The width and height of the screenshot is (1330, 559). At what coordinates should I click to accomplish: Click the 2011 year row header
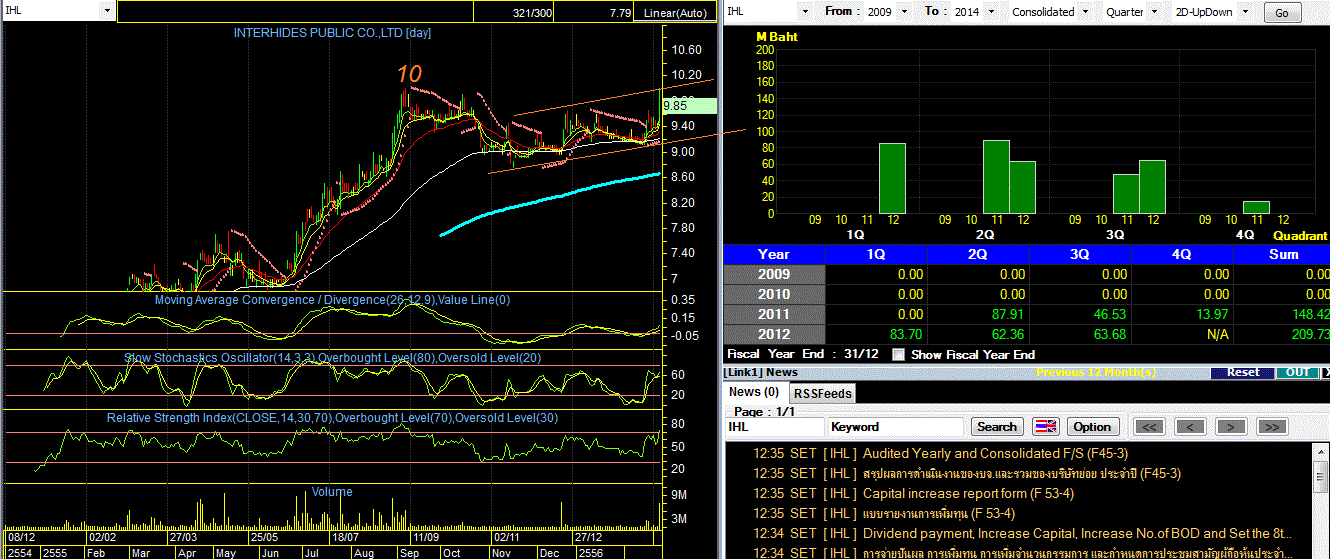[774, 314]
